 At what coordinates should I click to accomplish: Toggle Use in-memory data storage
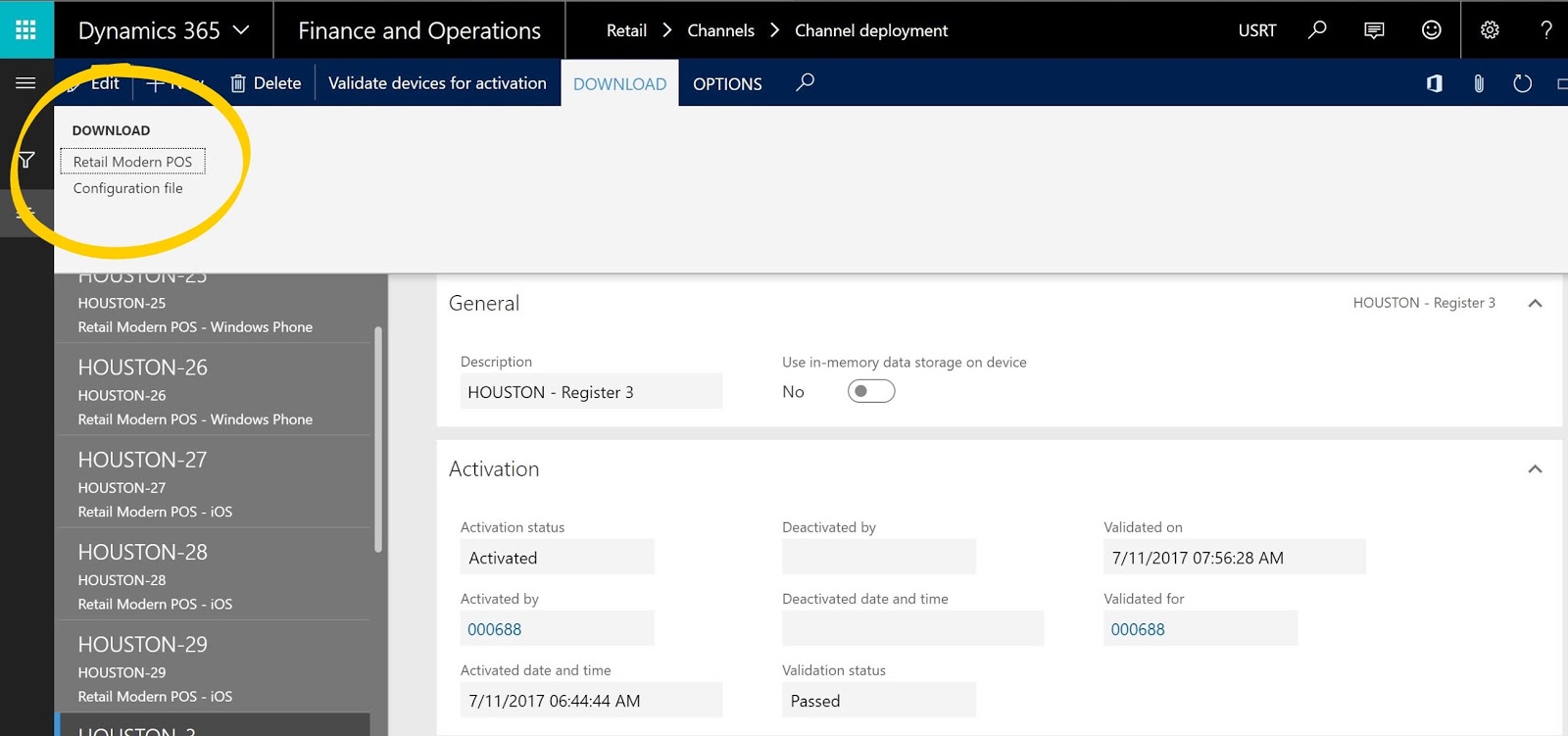[x=871, y=391]
